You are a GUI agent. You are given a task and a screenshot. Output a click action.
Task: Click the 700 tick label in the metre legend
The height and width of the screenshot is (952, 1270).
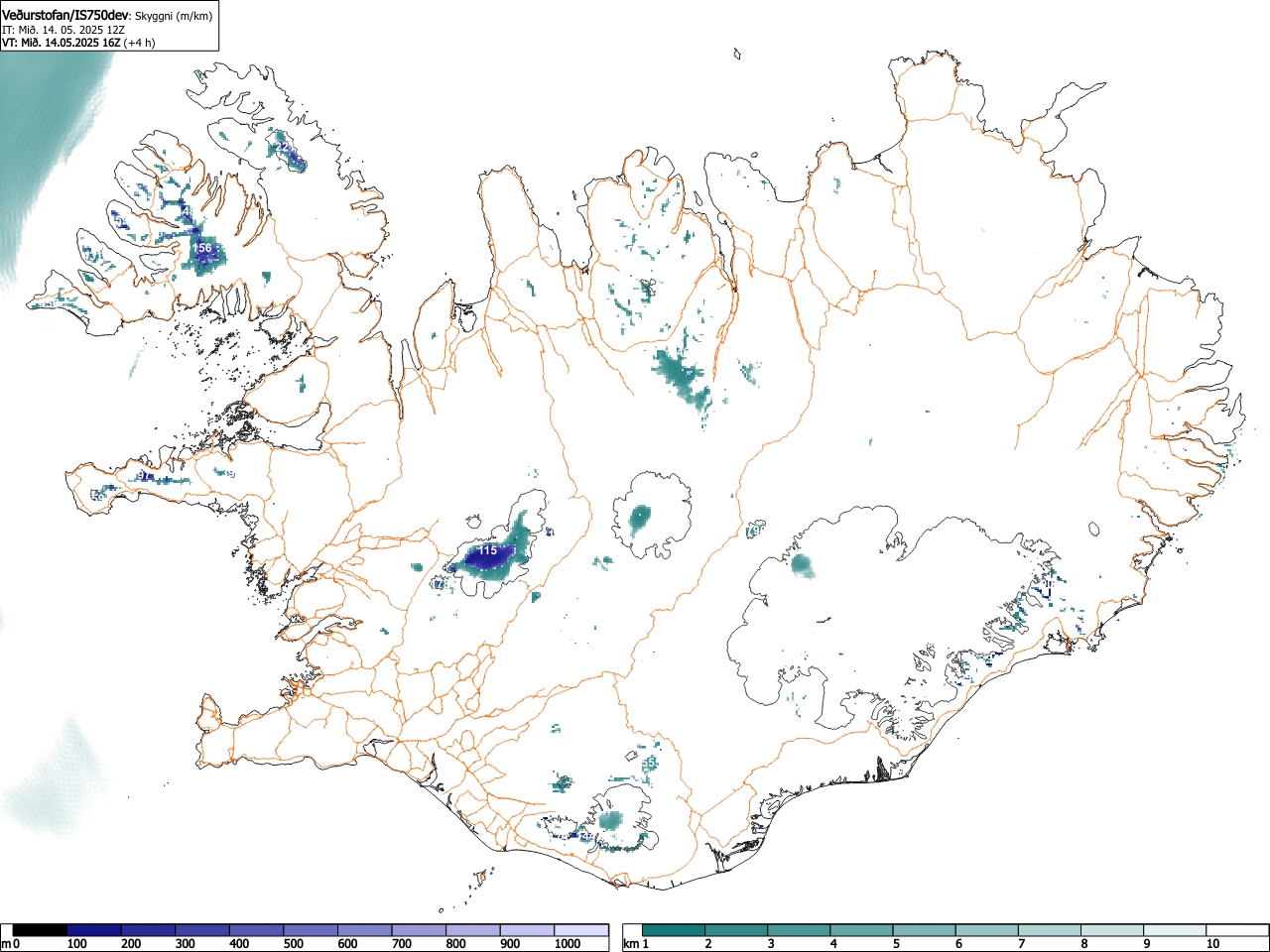click(401, 944)
